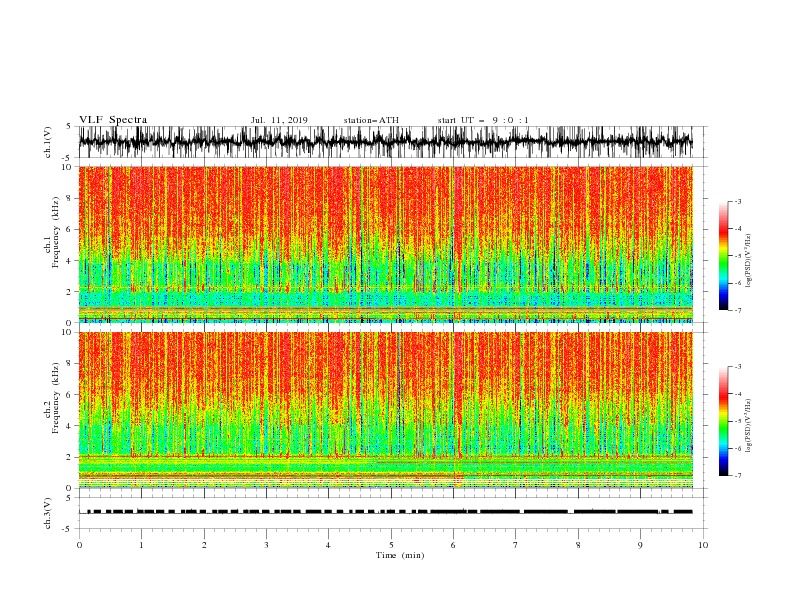Click the ch.3 black pulse trace

(x=385, y=512)
